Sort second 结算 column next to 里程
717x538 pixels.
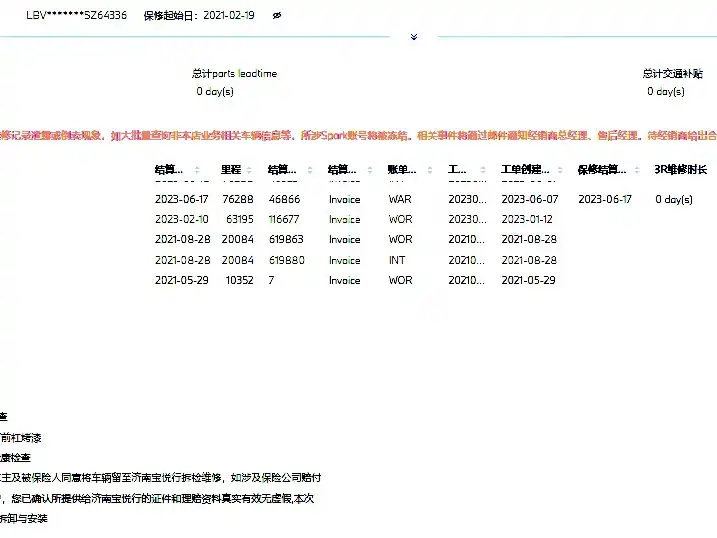[310, 170]
